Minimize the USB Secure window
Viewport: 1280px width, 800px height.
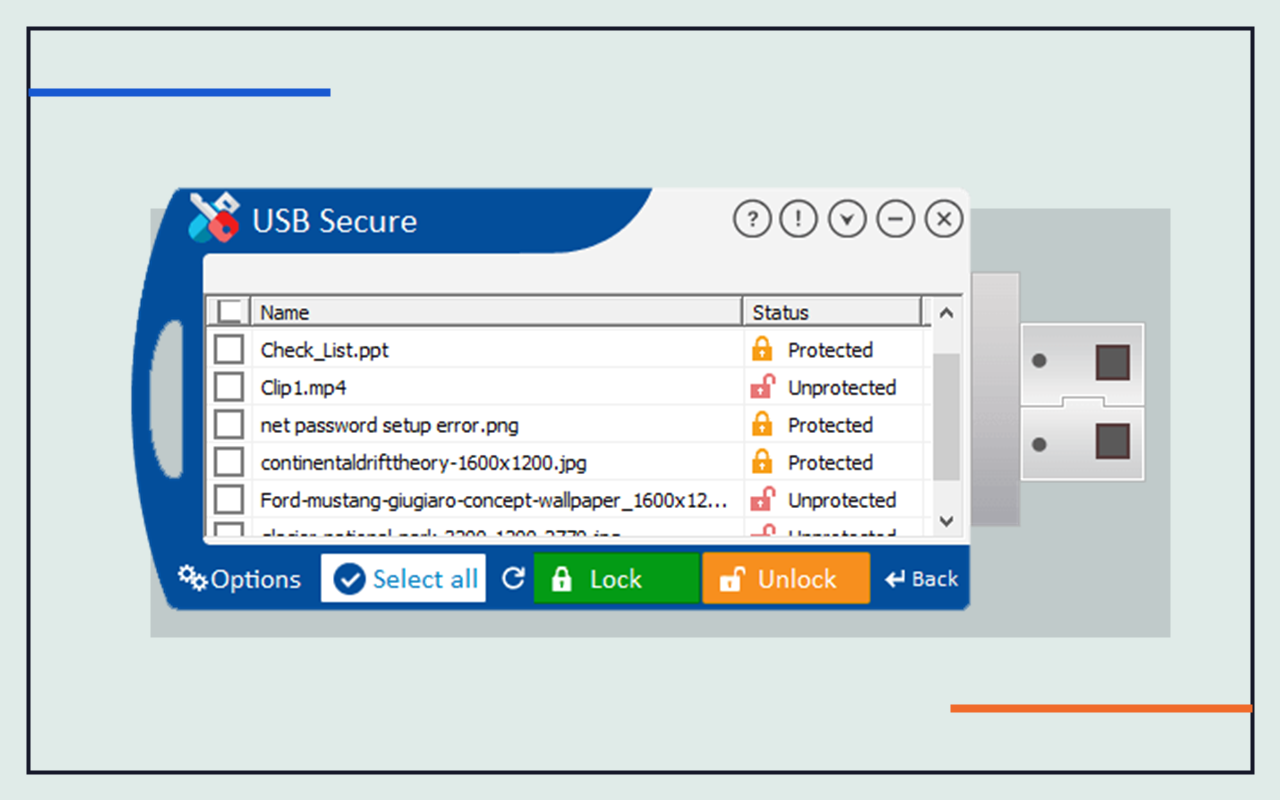point(896,218)
